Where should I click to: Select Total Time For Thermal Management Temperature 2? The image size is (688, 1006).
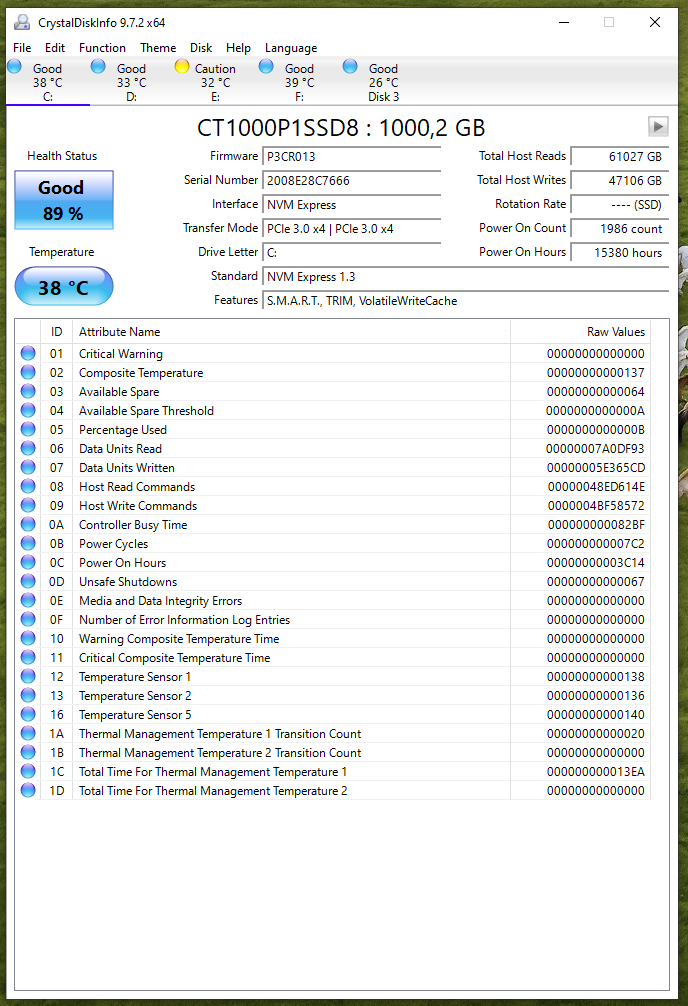tap(332, 790)
